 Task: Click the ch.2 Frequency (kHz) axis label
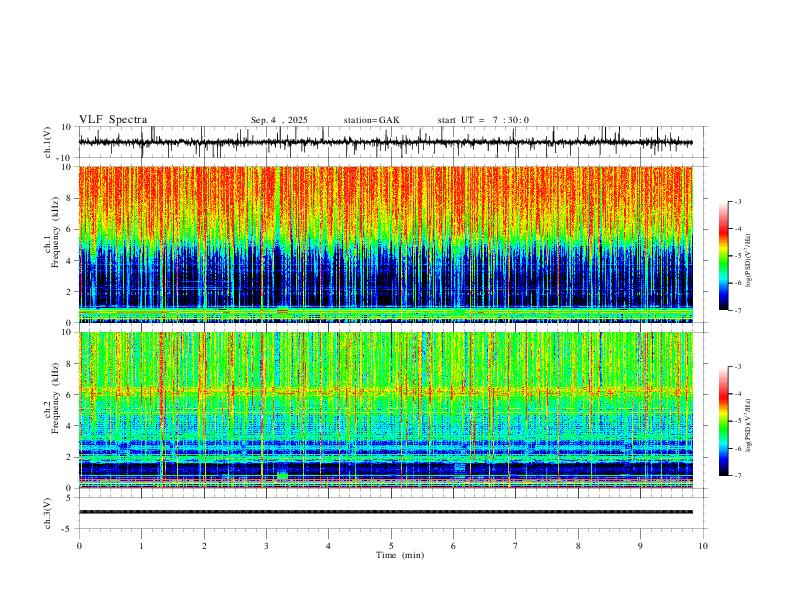click(52, 398)
